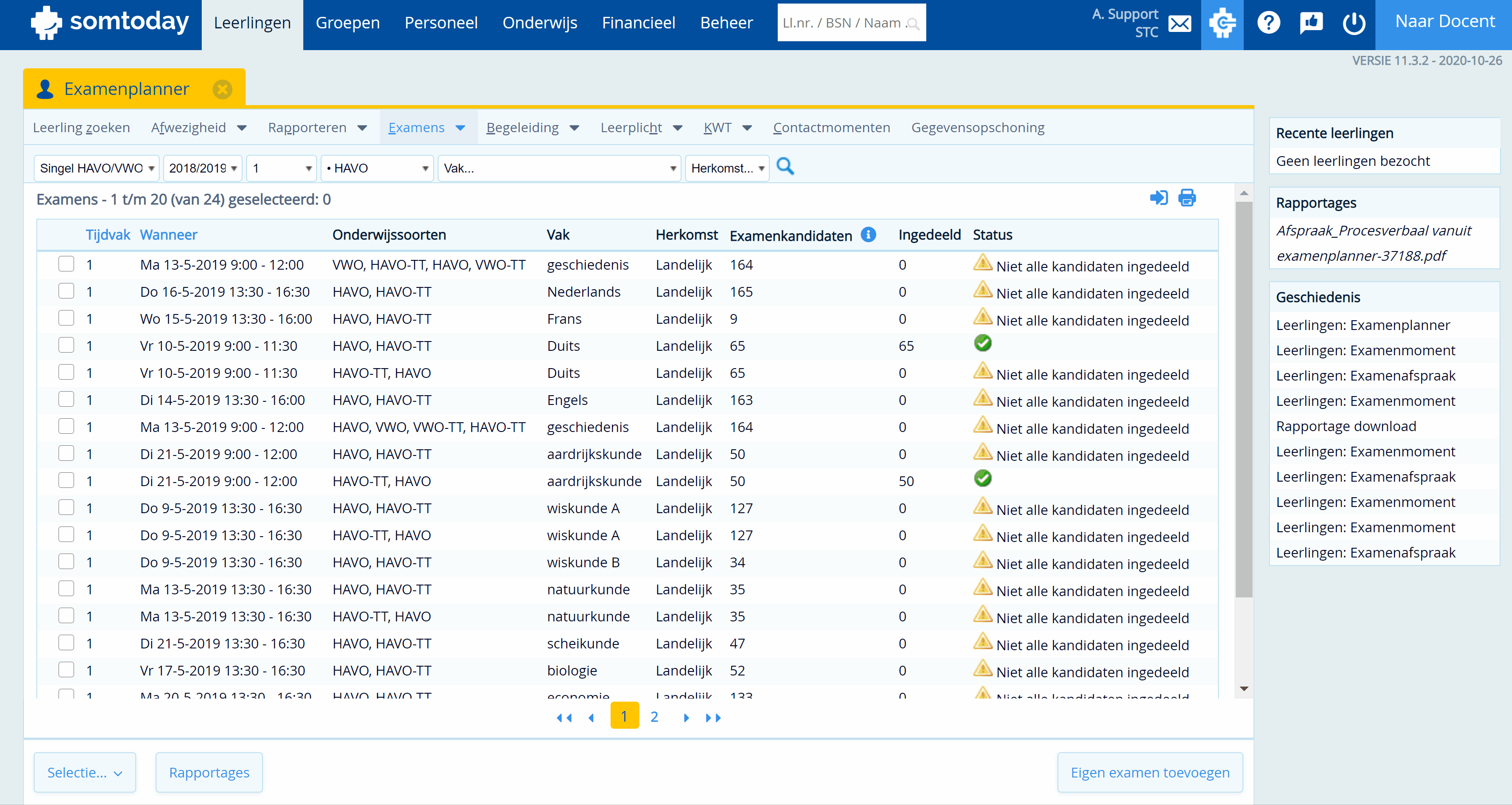Click the thumbs-up feedback icon

1311,24
